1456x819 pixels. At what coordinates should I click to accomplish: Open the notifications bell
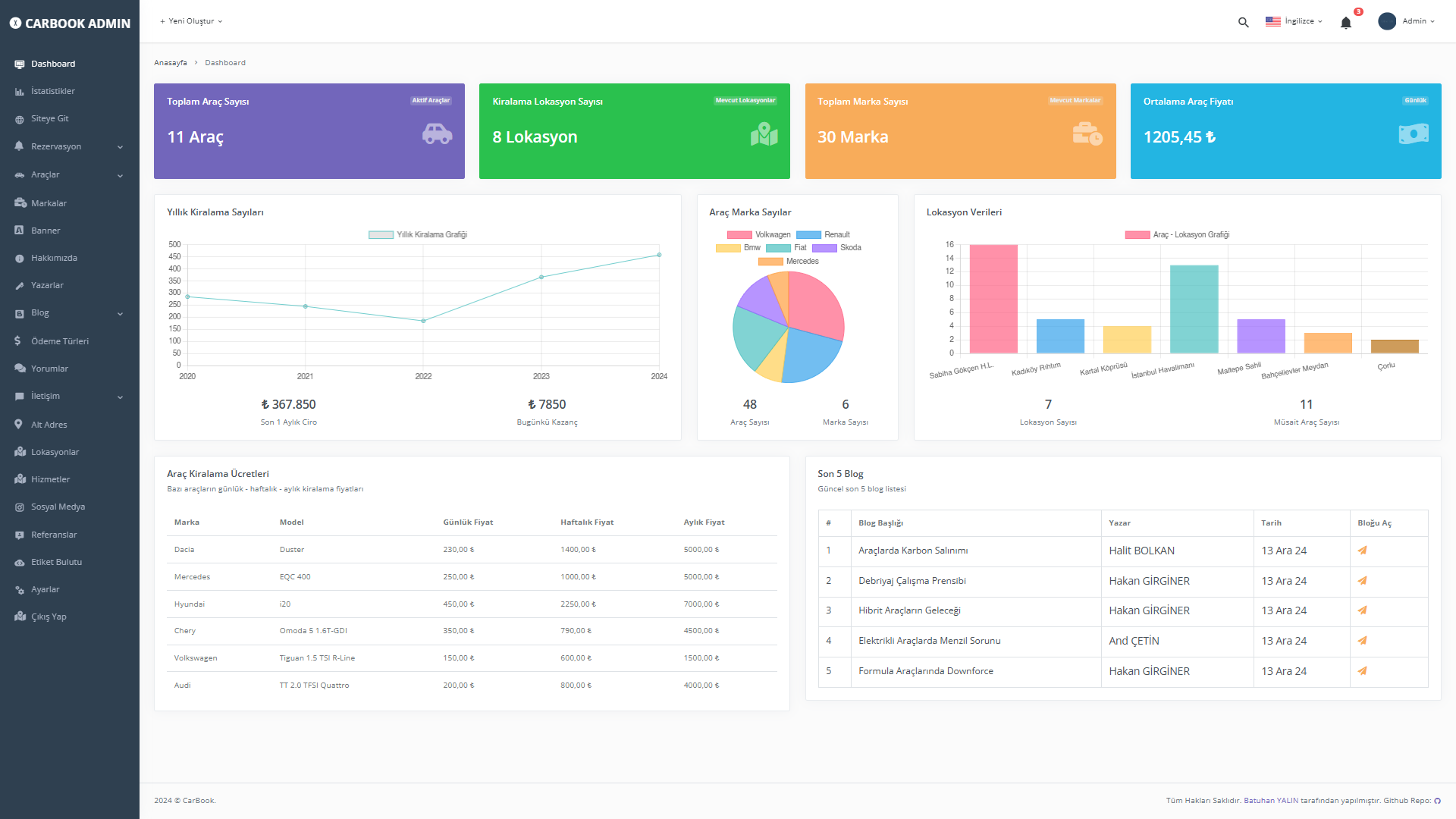[1346, 22]
